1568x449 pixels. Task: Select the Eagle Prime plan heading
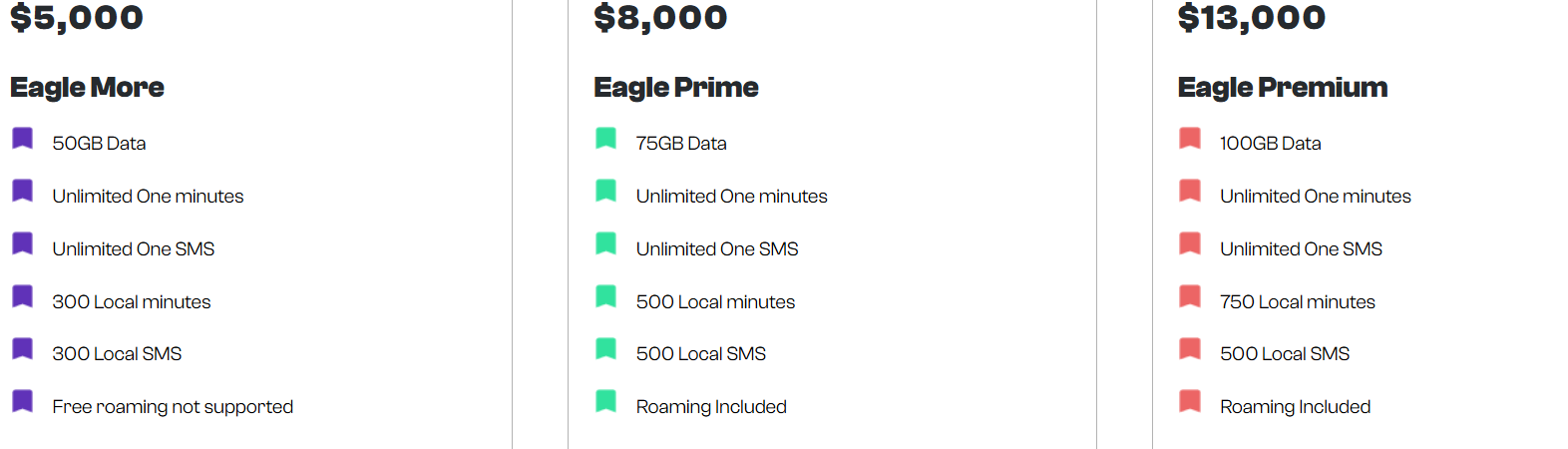676,88
